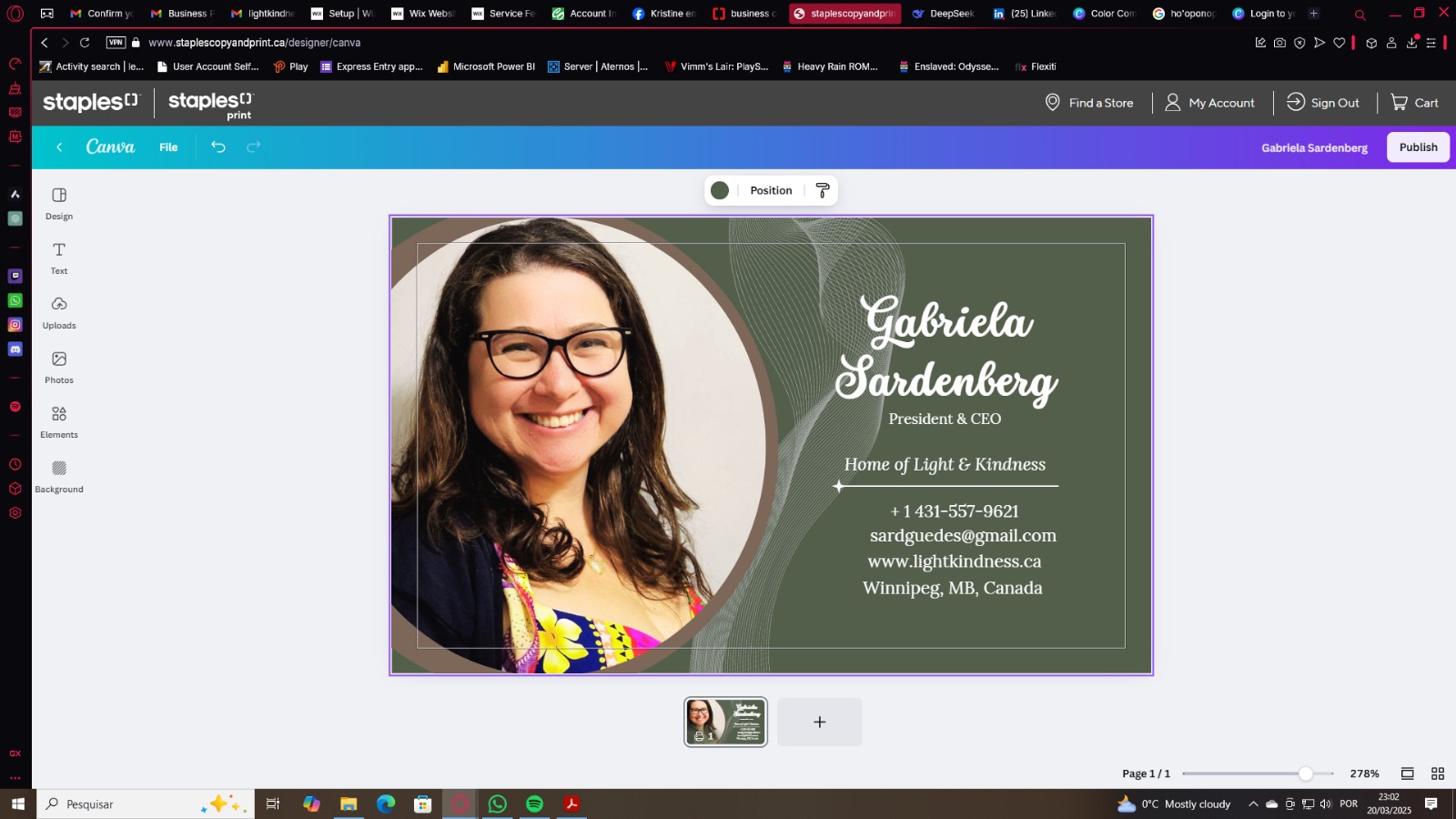Click the copy style paint roller icon
The height and width of the screenshot is (819, 1456).
tap(823, 190)
